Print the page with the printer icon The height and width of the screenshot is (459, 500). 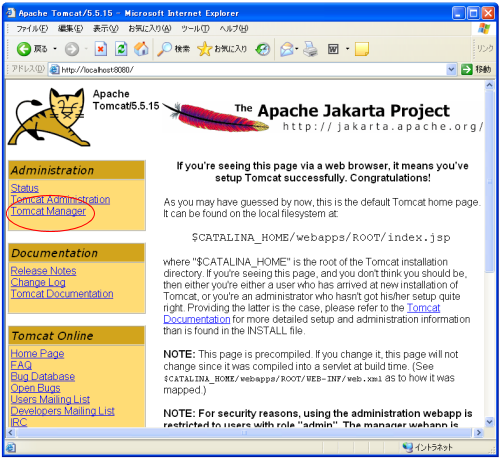[x=310, y=49]
